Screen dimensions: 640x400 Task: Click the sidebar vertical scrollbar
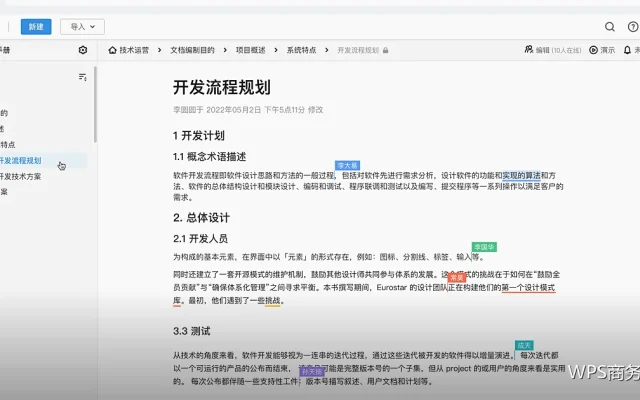[96, 104]
